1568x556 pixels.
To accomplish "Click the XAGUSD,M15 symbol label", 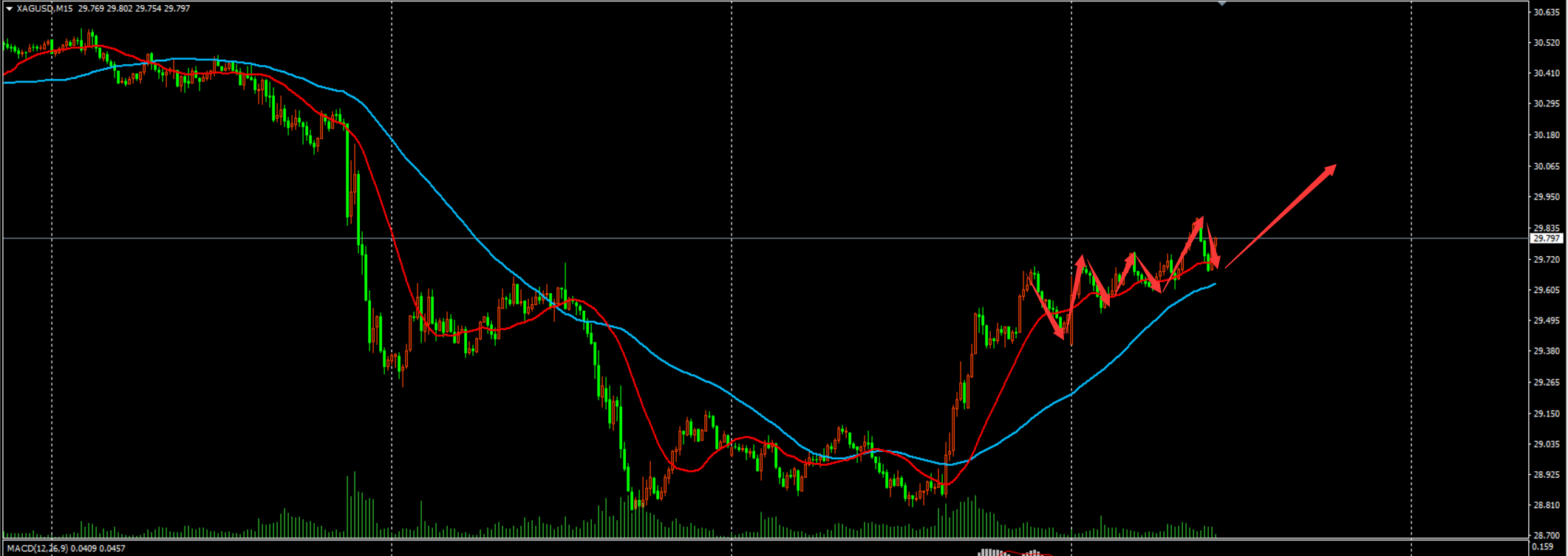I will [x=44, y=9].
